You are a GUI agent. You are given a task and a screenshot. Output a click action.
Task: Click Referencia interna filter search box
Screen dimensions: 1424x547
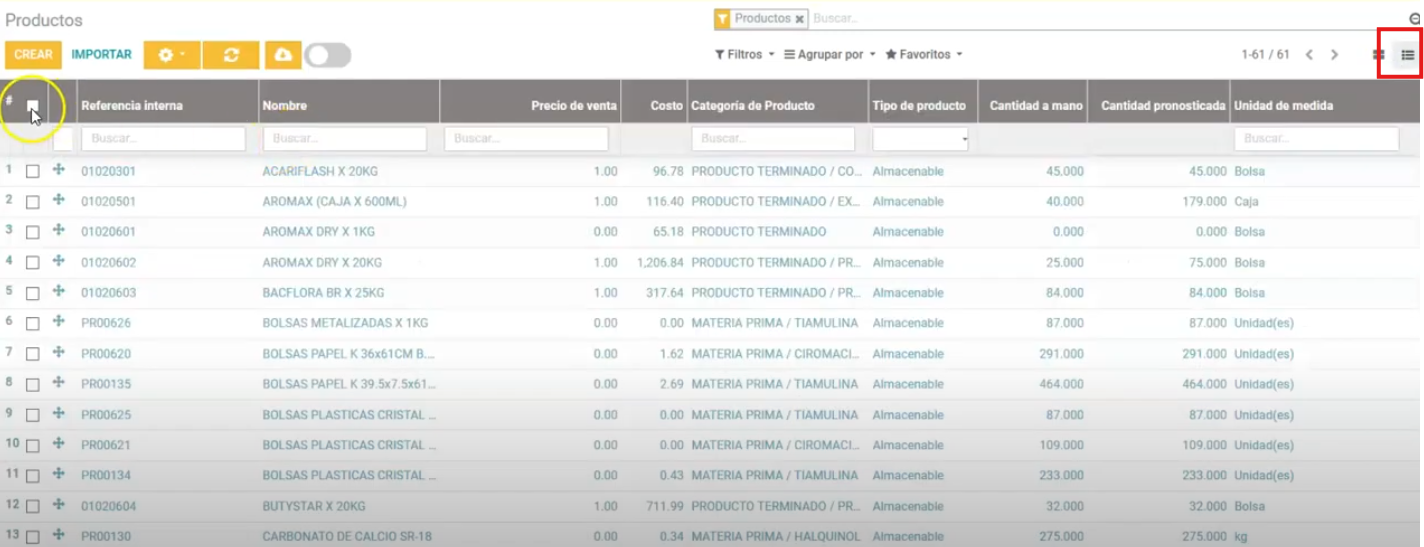tap(163, 139)
